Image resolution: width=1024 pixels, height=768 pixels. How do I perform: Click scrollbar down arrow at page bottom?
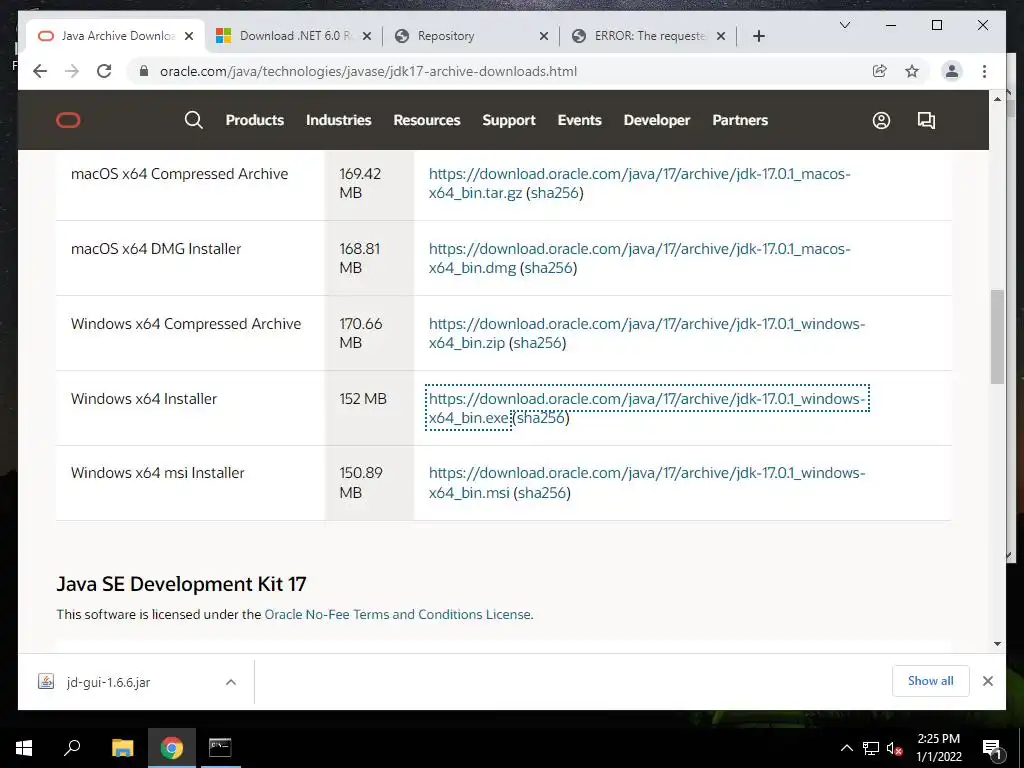click(x=997, y=643)
